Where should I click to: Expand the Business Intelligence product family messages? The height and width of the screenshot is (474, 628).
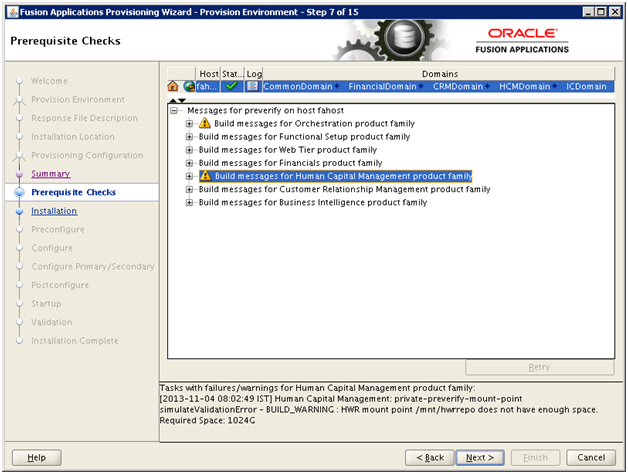coord(189,202)
